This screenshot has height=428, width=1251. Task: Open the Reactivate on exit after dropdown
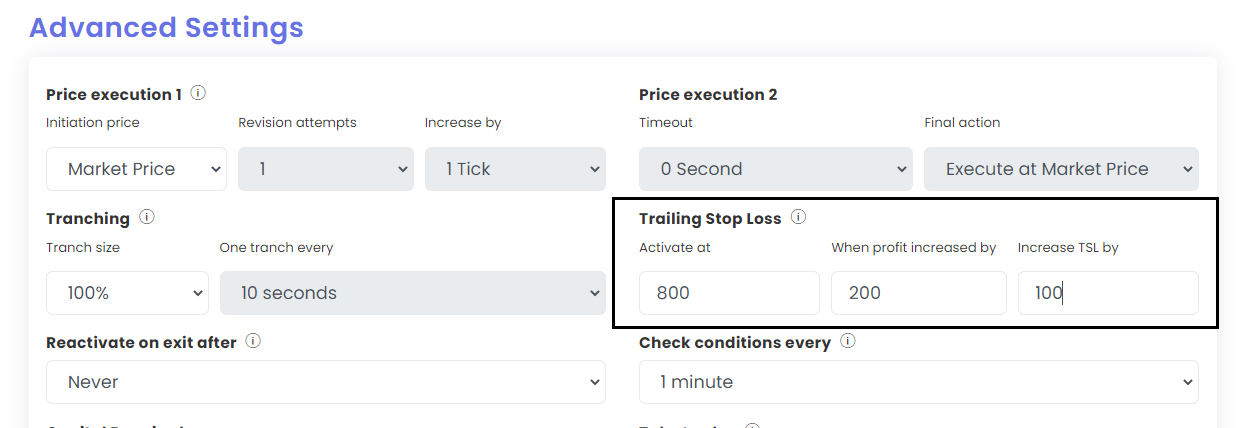click(x=325, y=382)
